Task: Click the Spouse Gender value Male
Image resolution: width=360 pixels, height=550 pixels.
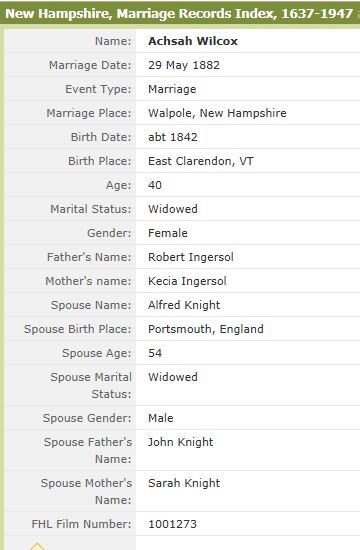Action: pos(161,418)
